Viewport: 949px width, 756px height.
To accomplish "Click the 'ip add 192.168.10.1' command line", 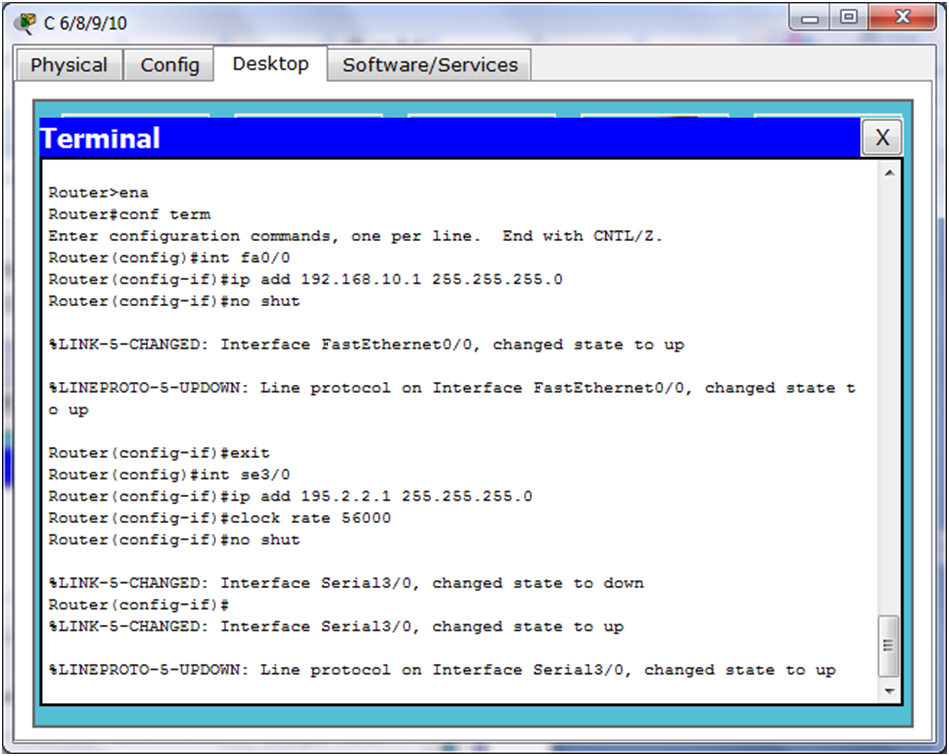I will [x=305, y=280].
